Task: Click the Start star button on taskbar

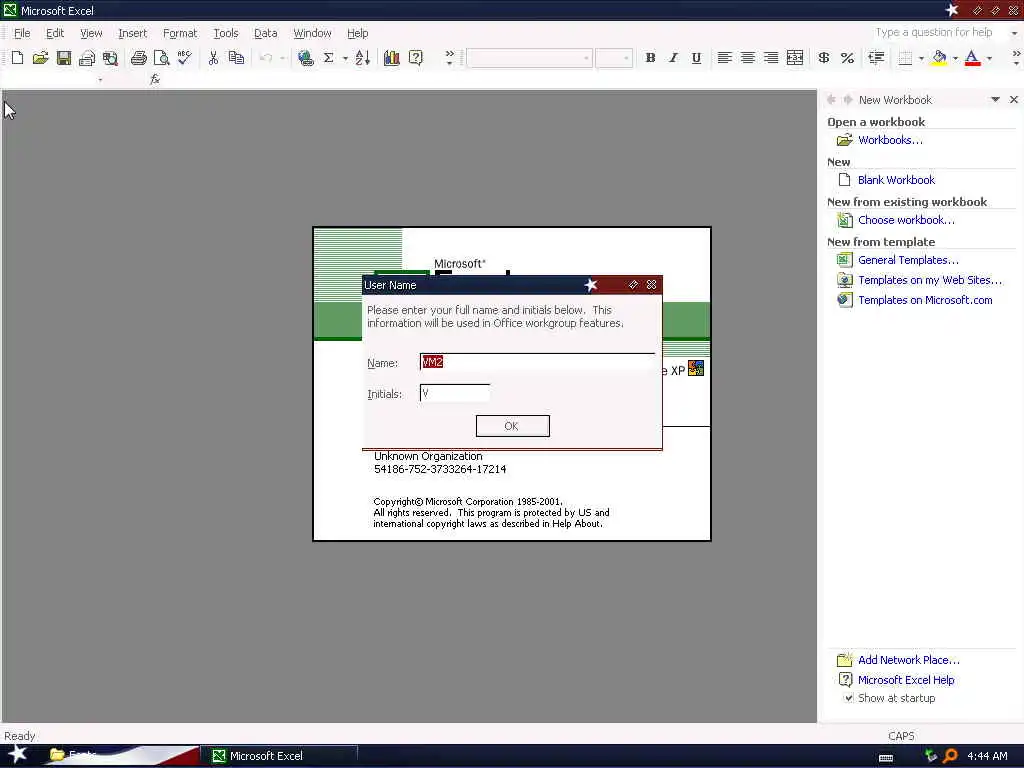Action: point(17,755)
